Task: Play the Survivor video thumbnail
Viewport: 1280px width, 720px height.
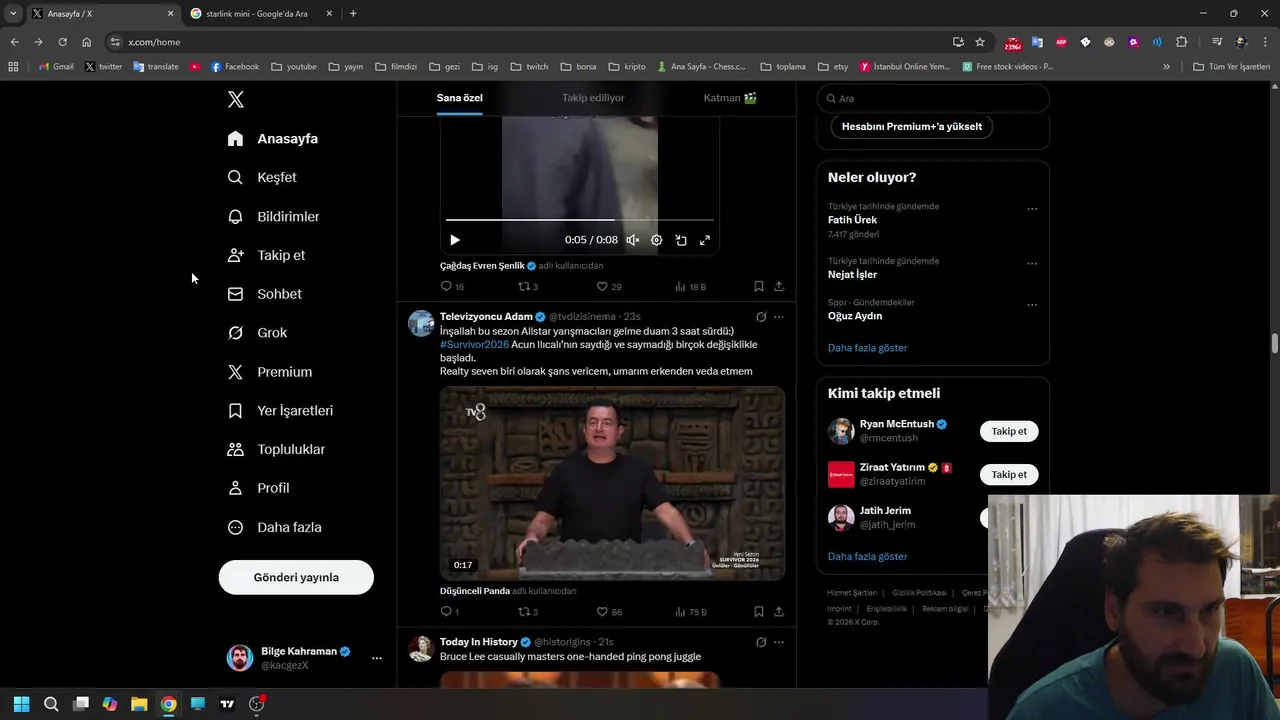Action: (612, 483)
